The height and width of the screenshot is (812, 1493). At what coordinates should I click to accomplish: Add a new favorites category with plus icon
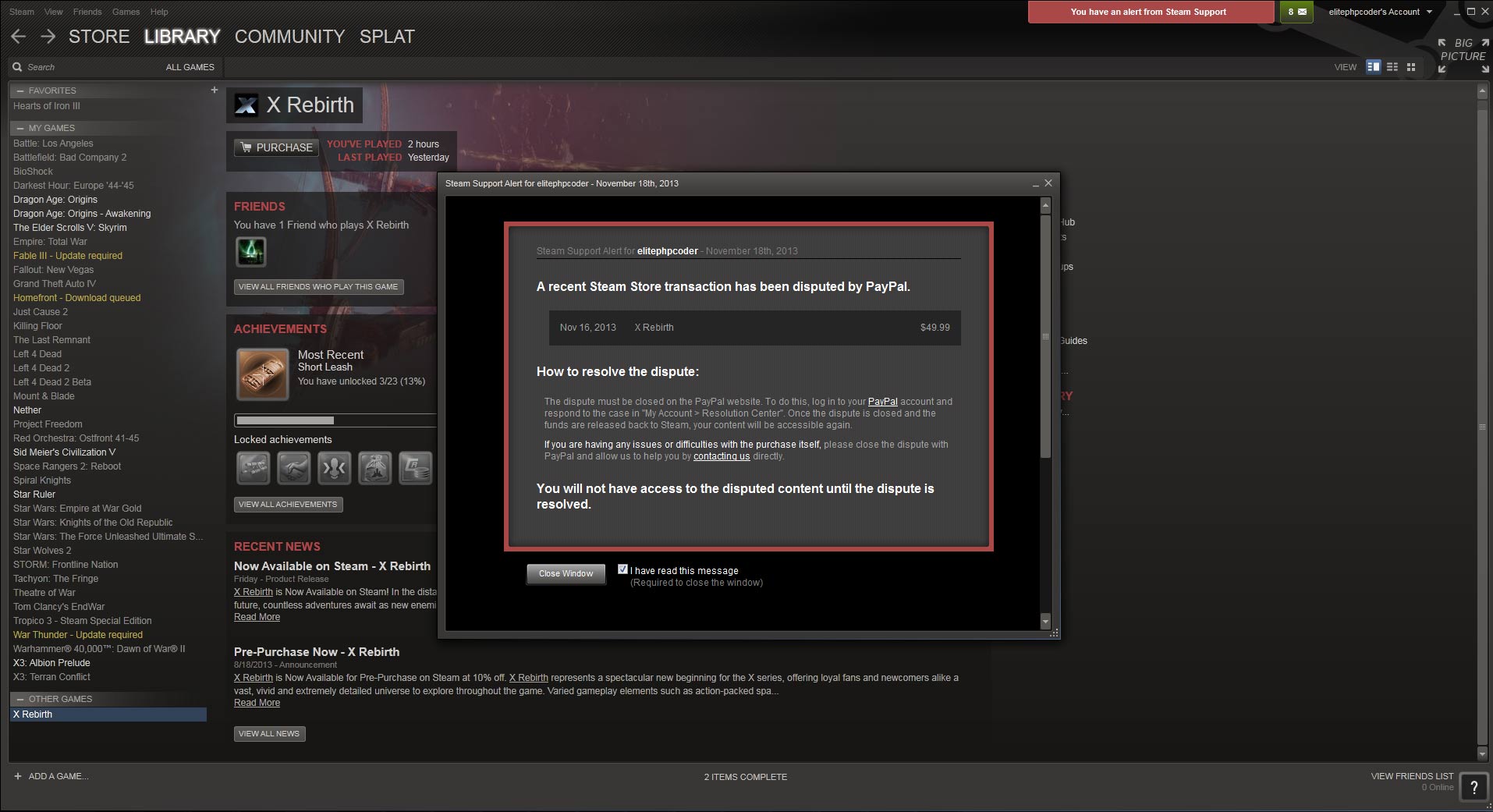coord(215,90)
